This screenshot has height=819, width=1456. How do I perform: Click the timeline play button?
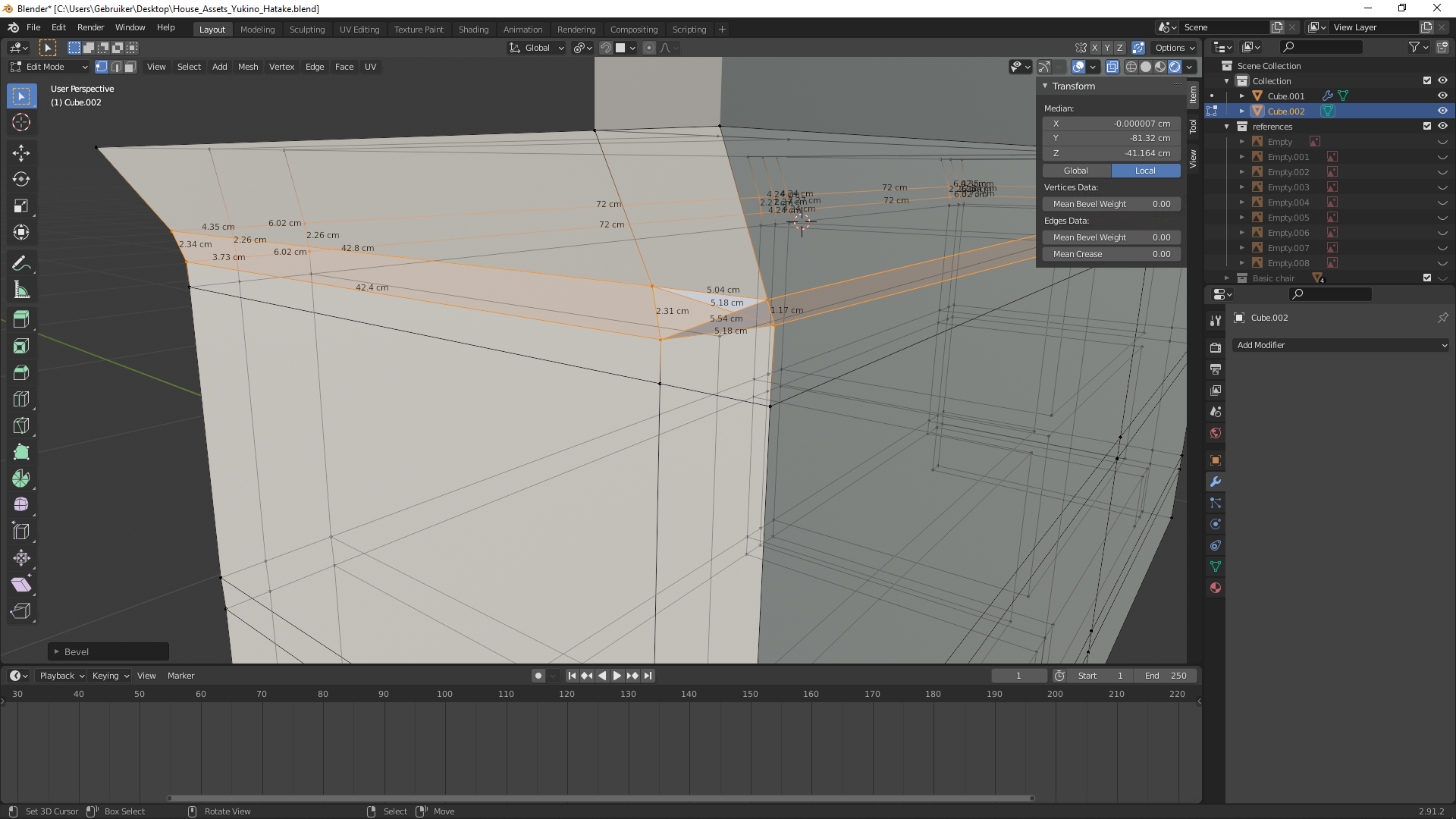pos(617,676)
